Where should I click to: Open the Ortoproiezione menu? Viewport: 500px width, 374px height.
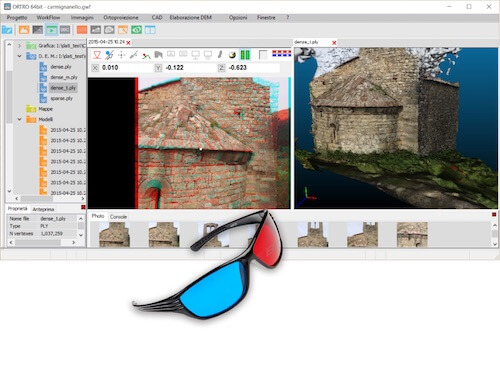pyautogui.click(x=121, y=18)
